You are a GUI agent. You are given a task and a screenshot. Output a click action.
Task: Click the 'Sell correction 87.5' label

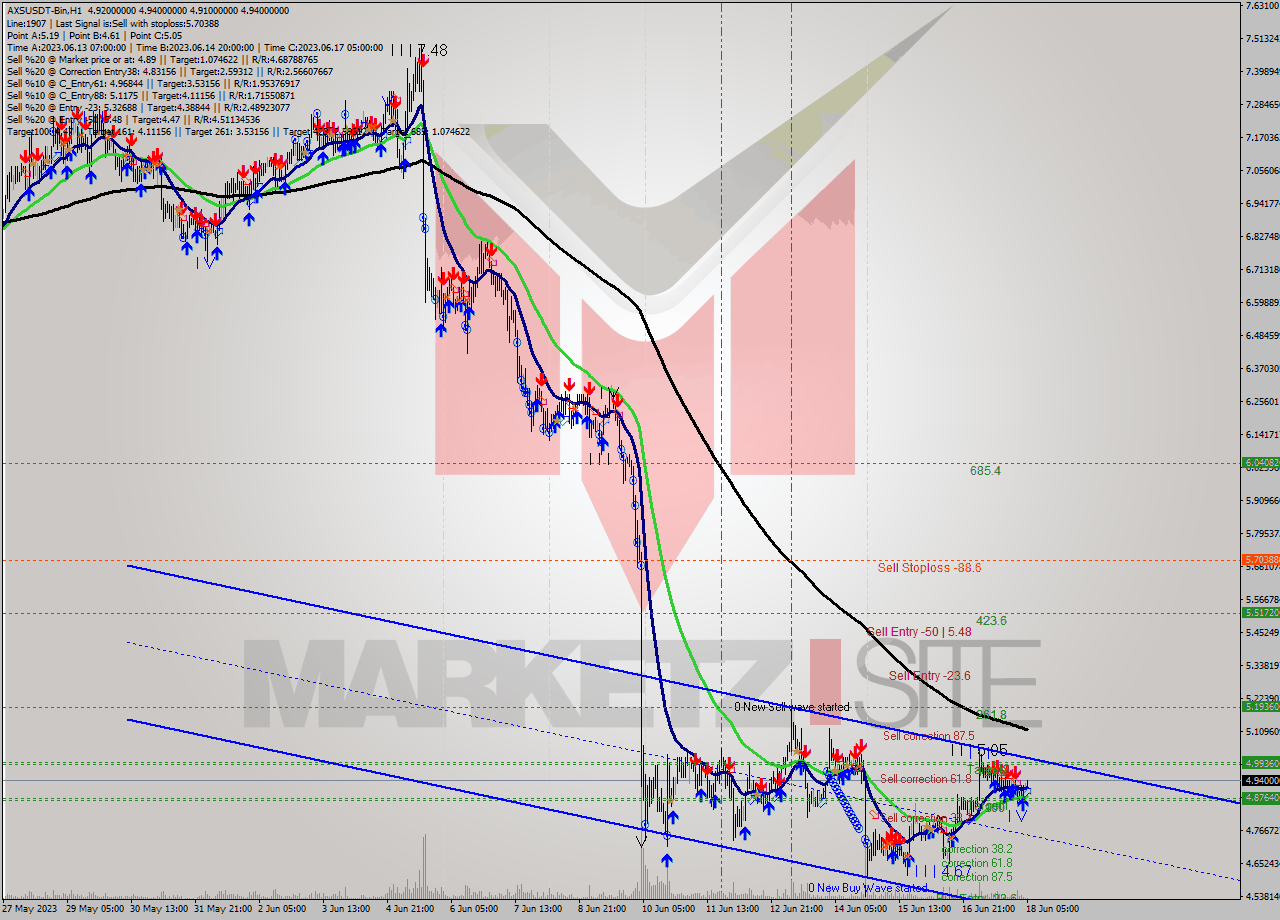[928, 735]
